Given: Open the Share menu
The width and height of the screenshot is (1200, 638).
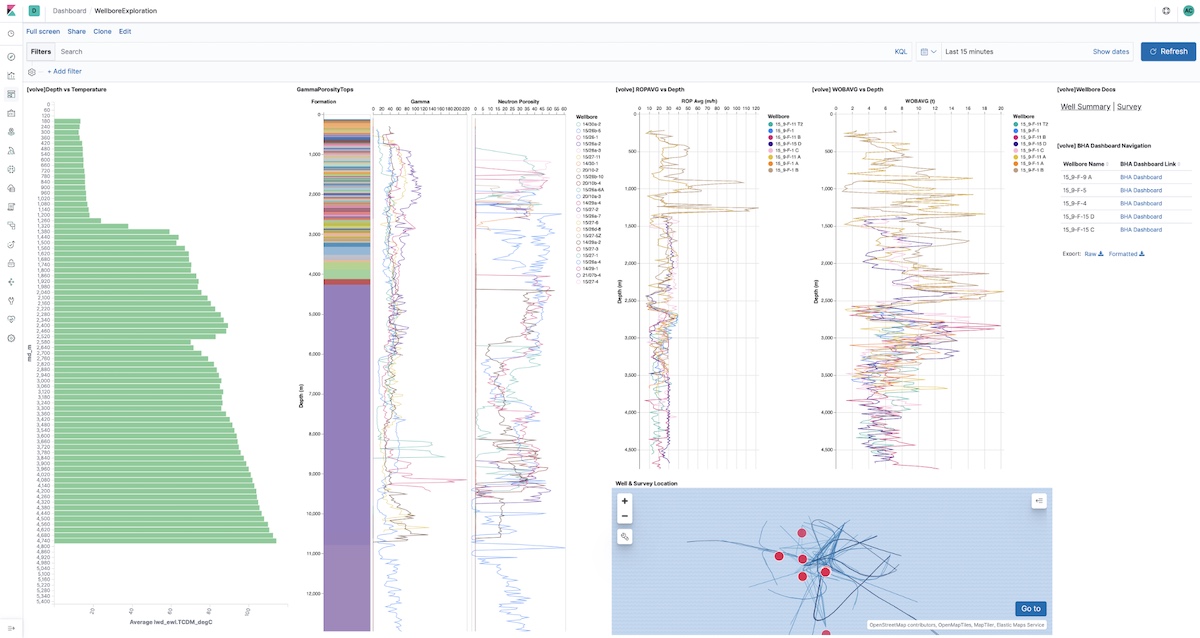Looking at the screenshot, I should pos(77,31).
